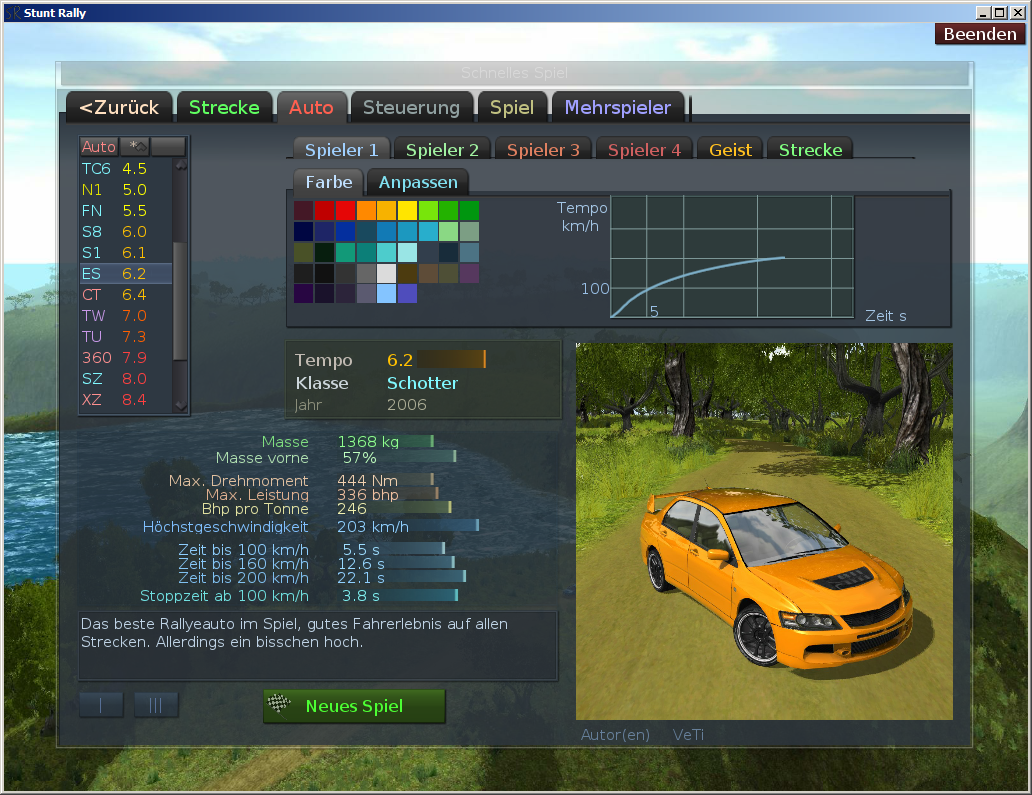Open the Strecke main tab
The height and width of the screenshot is (795, 1032).
click(224, 107)
